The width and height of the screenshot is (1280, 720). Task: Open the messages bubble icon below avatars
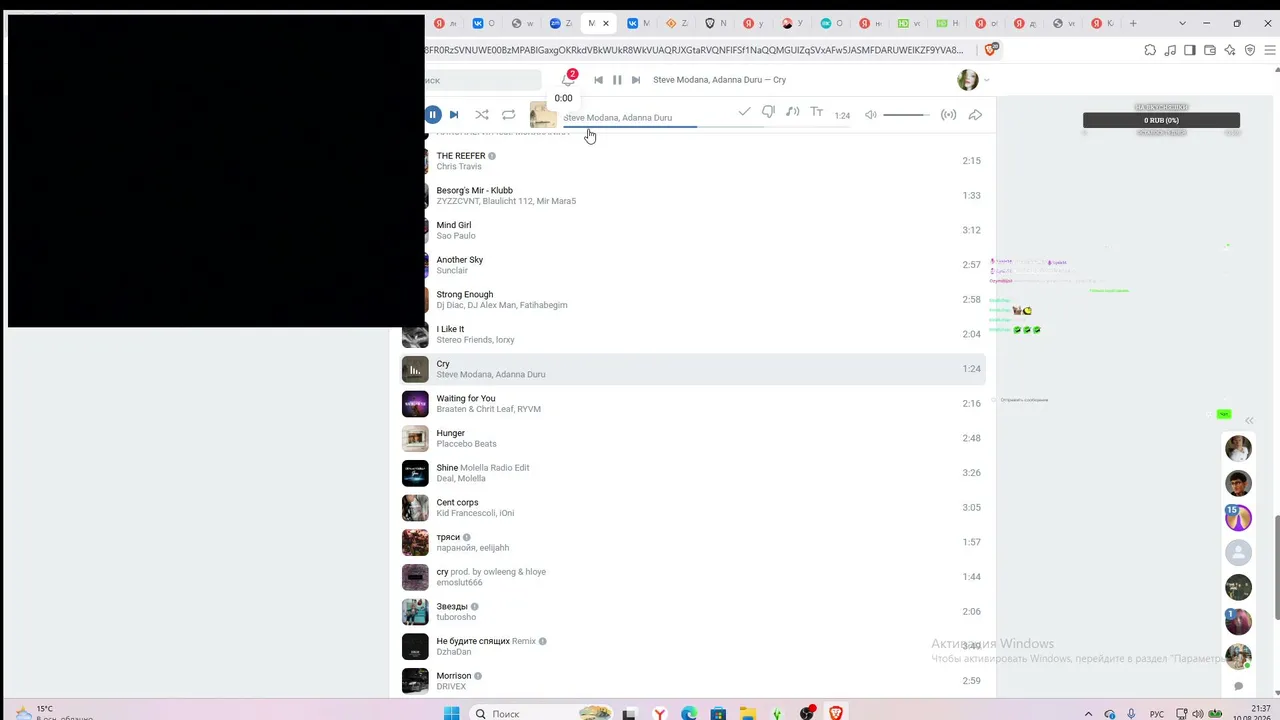click(x=1238, y=686)
